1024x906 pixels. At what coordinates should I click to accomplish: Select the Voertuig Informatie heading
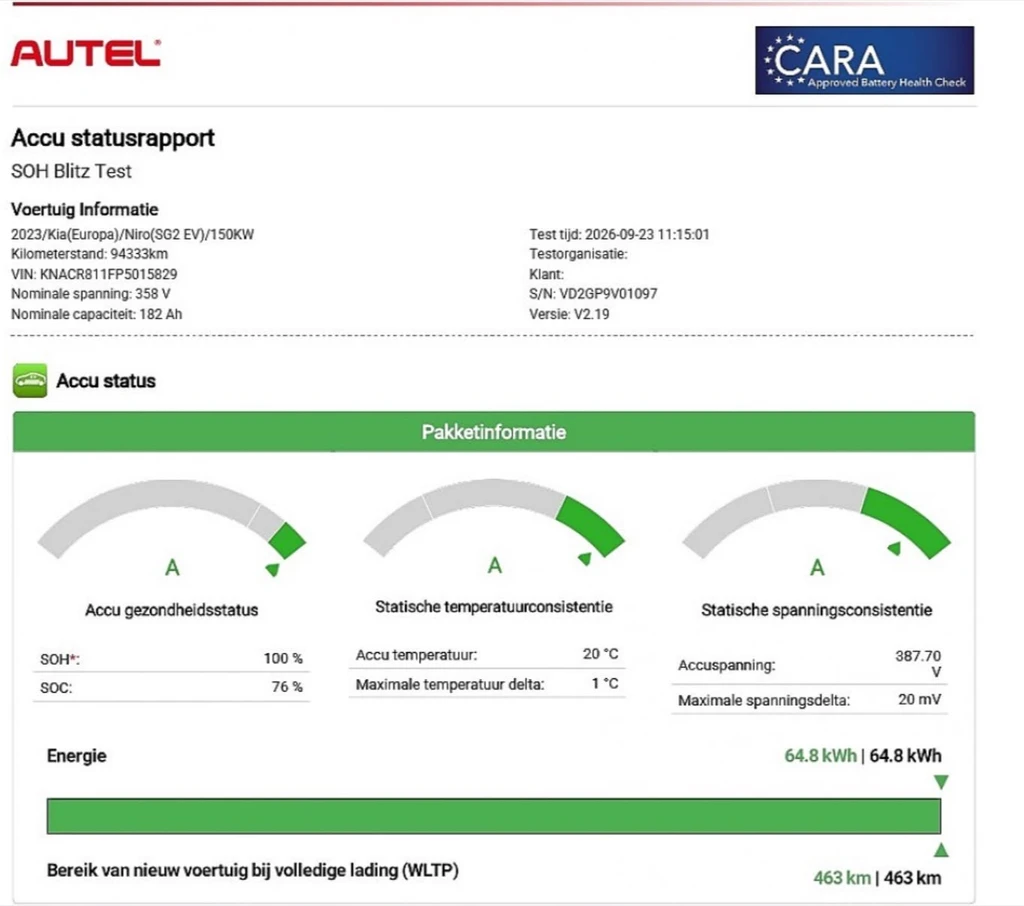84,209
